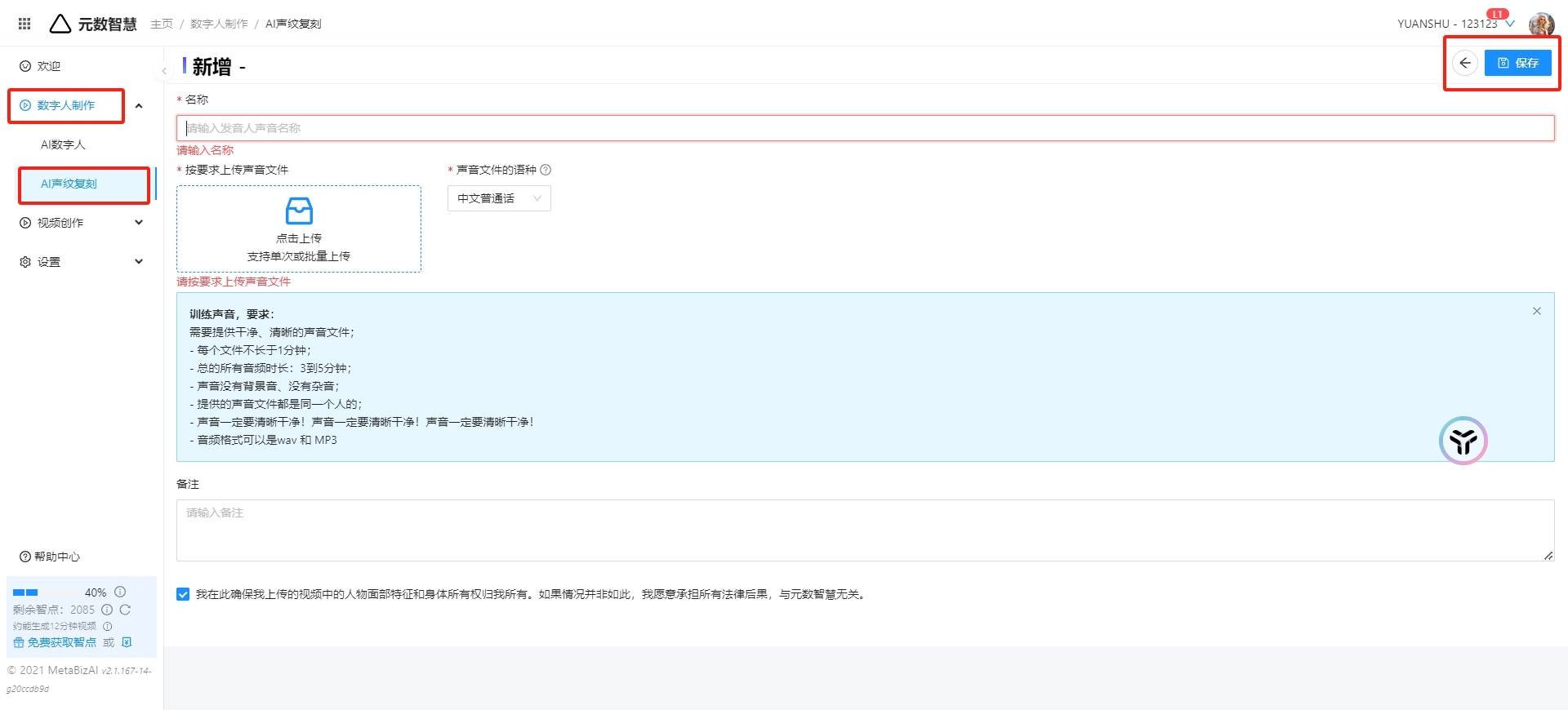Collapse the 数字人制作 menu section
This screenshot has width=1568, height=710.
tap(139, 105)
